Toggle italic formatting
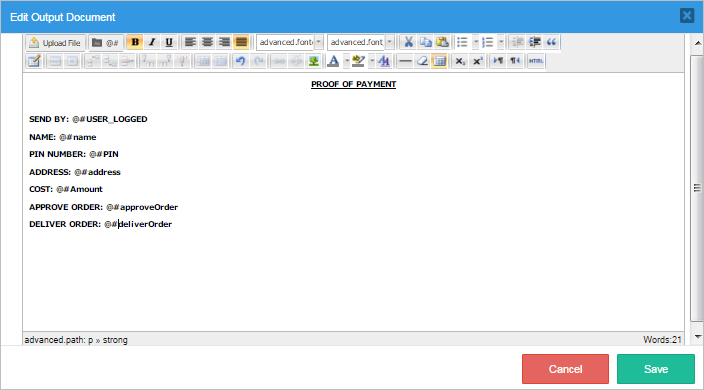The image size is (704, 390). click(152, 42)
